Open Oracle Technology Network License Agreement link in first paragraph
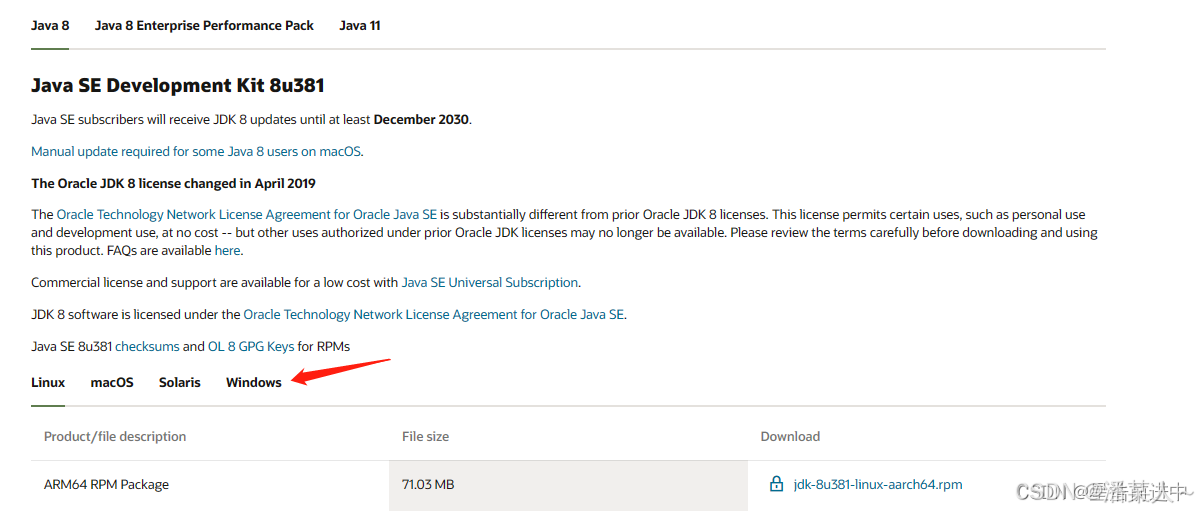 tap(247, 214)
